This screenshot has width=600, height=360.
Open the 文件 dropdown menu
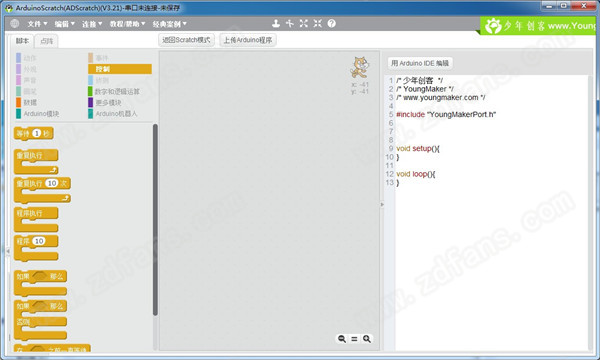[37, 24]
